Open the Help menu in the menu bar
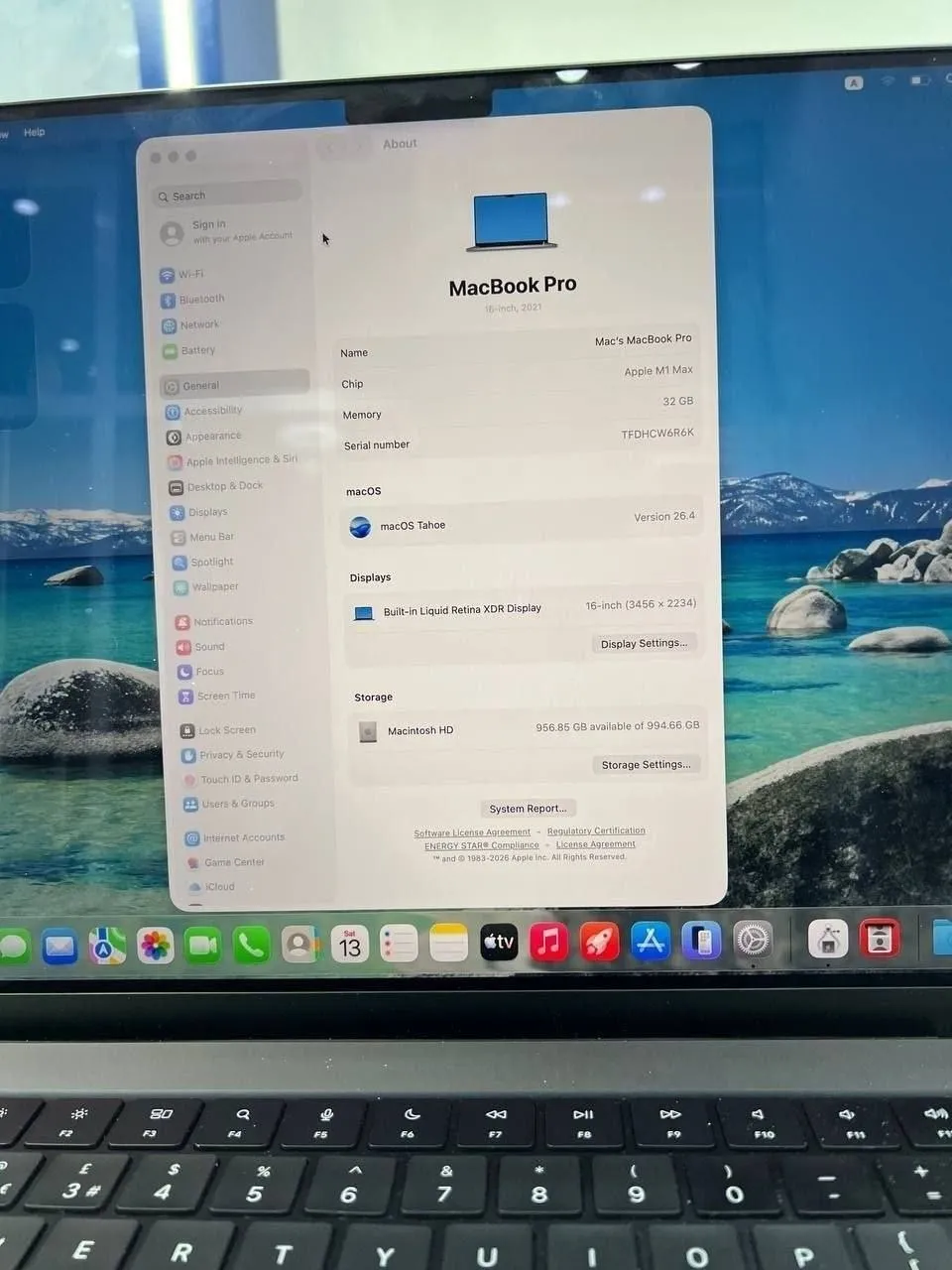 coord(35,132)
